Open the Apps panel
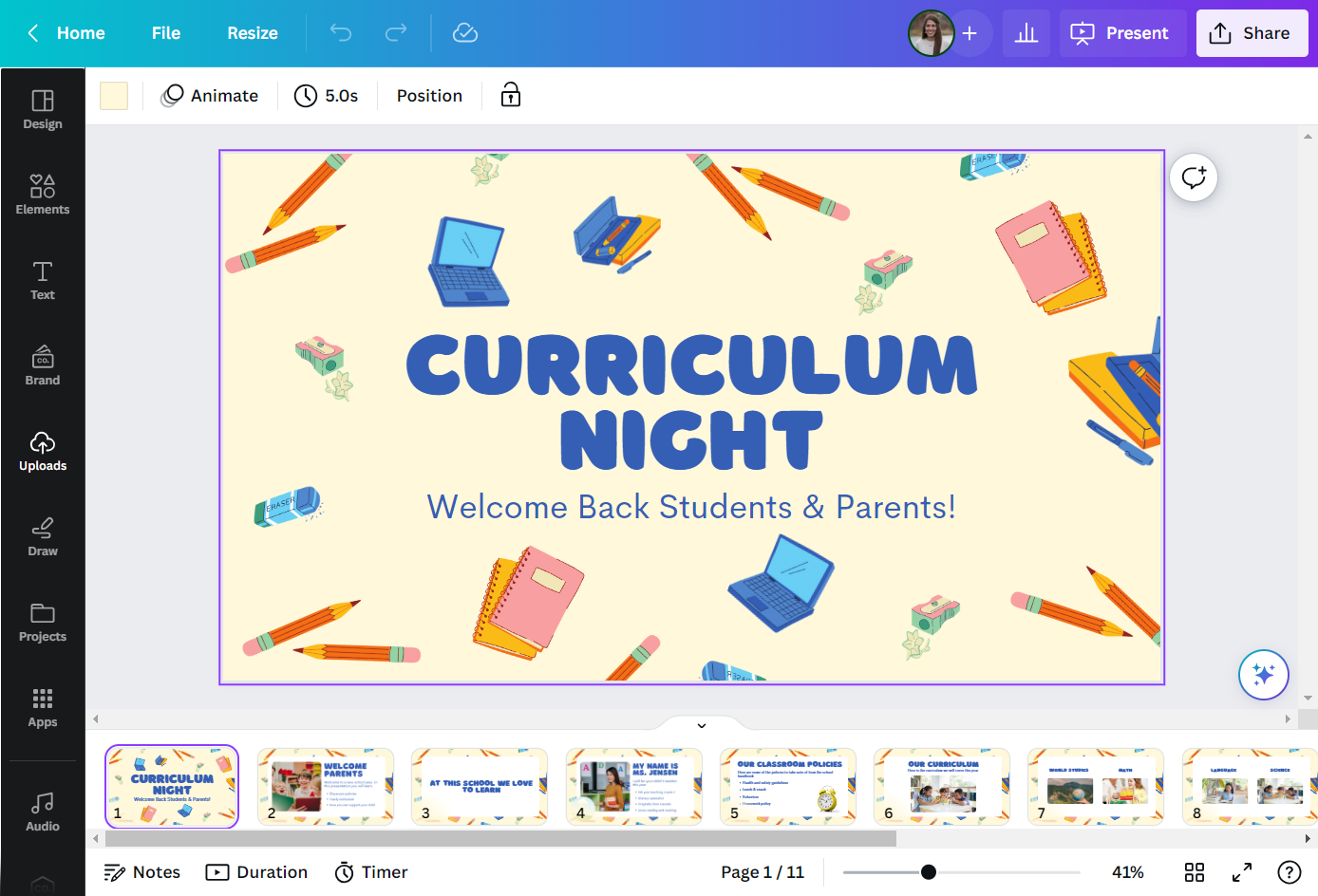The width and height of the screenshot is (1318, 896). [43, 708]
